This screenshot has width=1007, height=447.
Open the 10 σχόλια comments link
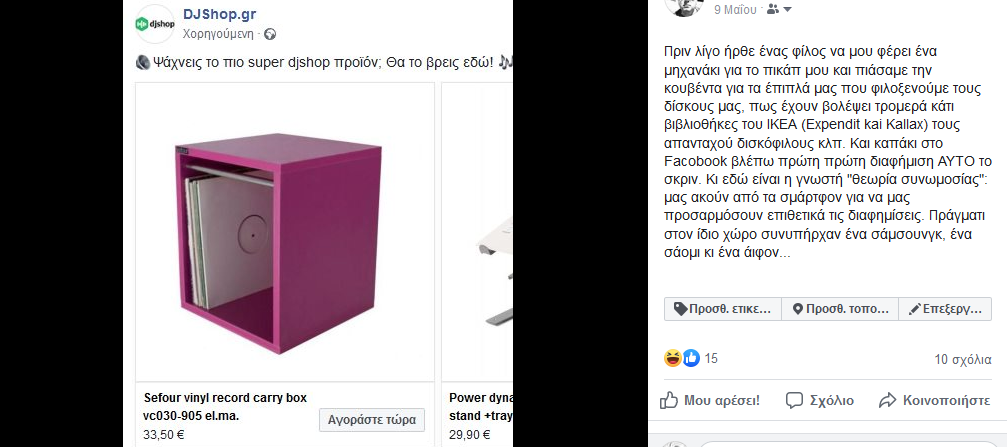(963, 360)
